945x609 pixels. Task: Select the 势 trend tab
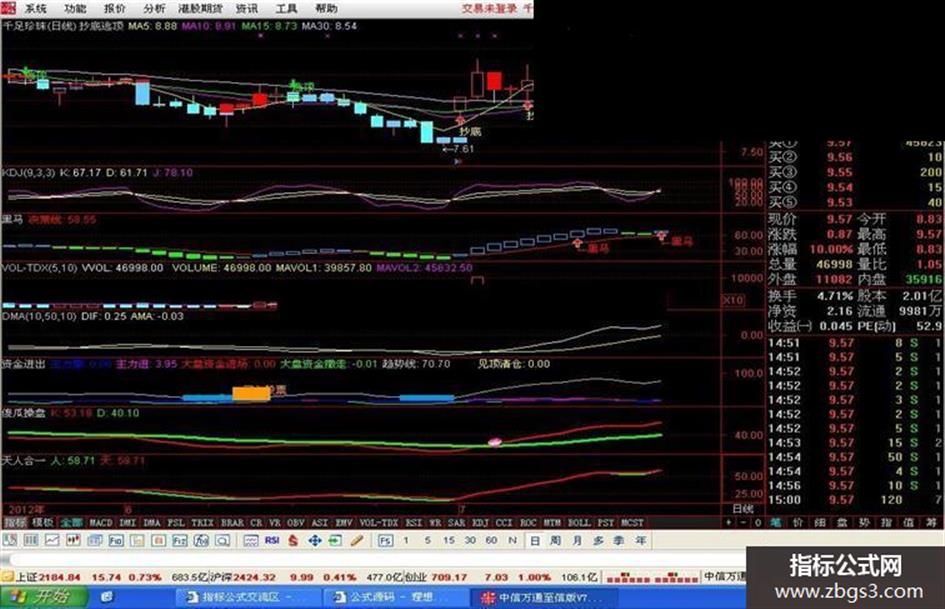coord(864,523)
